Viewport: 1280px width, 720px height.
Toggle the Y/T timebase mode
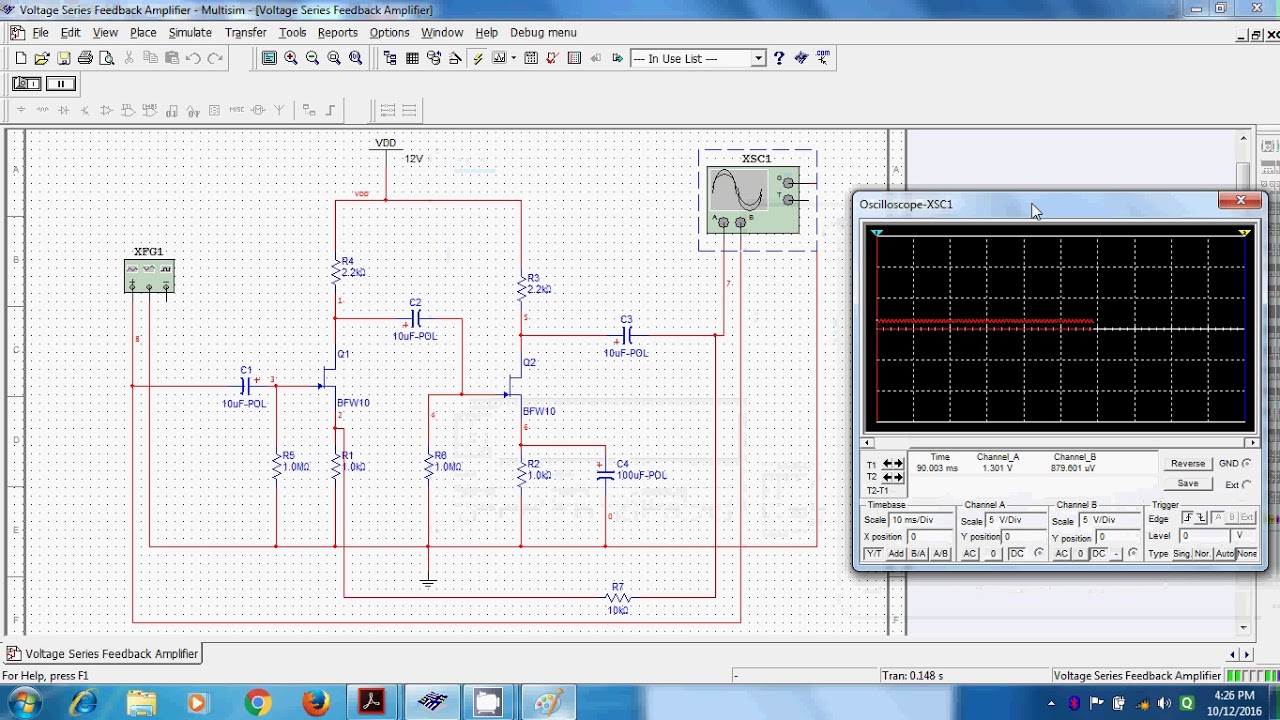(874, 554)
